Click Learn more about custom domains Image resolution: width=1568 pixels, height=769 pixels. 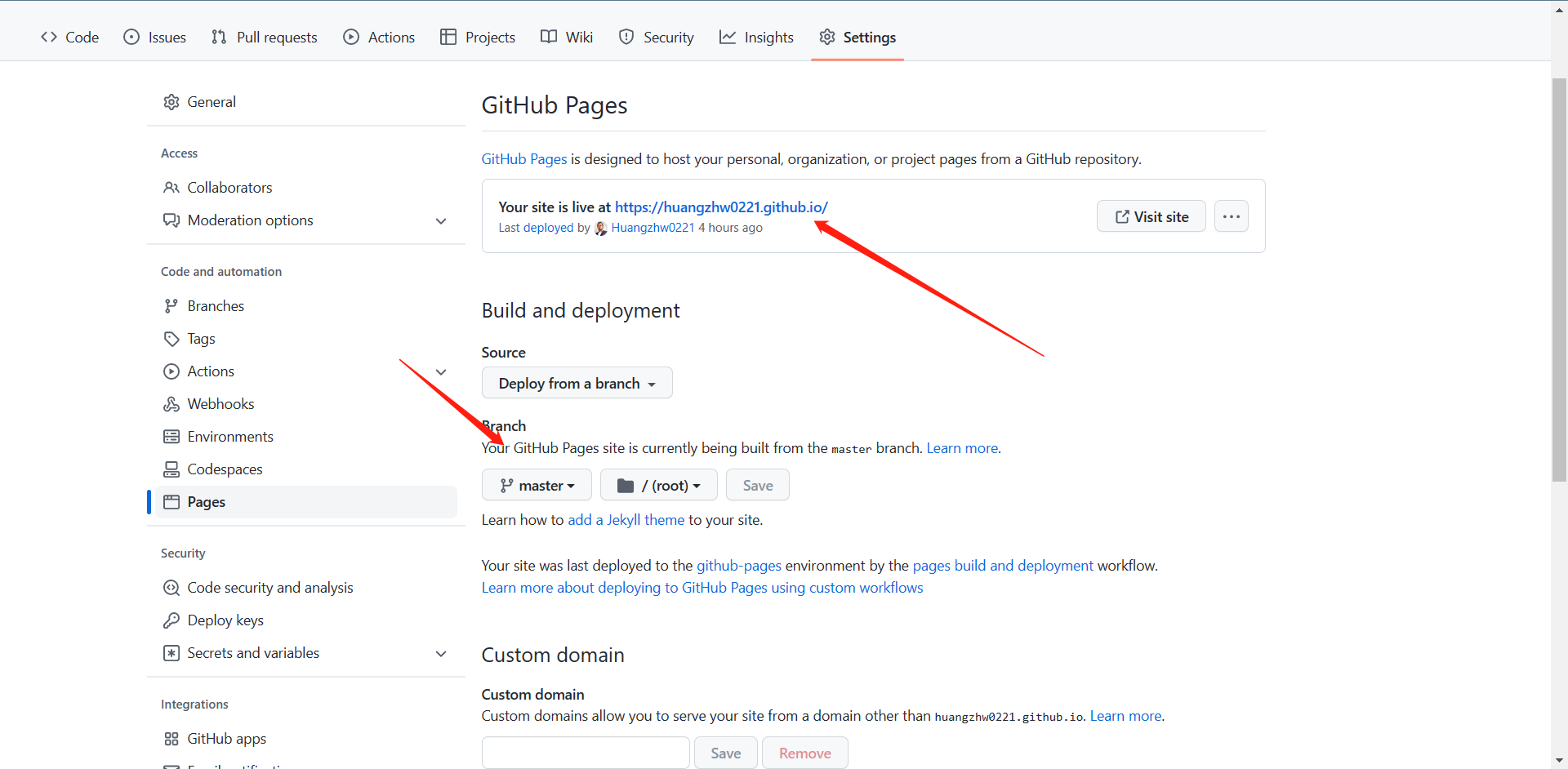(x=1125, y=716)
